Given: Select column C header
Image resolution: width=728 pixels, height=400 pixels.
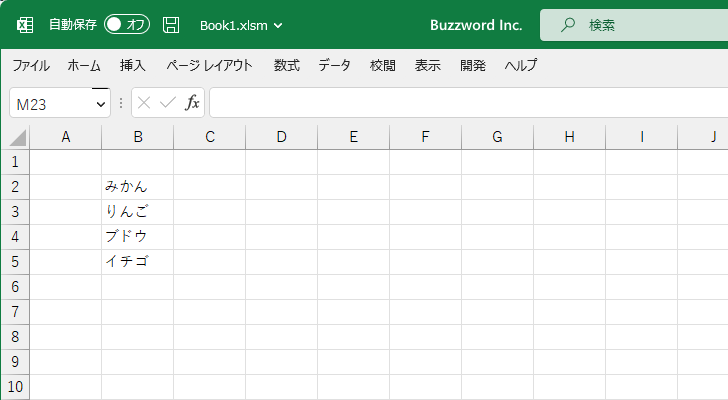Looking at the screenshot, I should click(209, 137).
